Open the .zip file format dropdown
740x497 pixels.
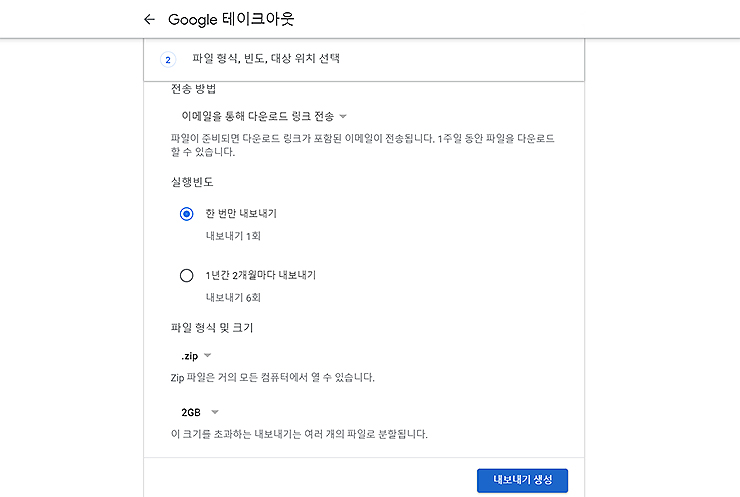[x=196, y=356]
